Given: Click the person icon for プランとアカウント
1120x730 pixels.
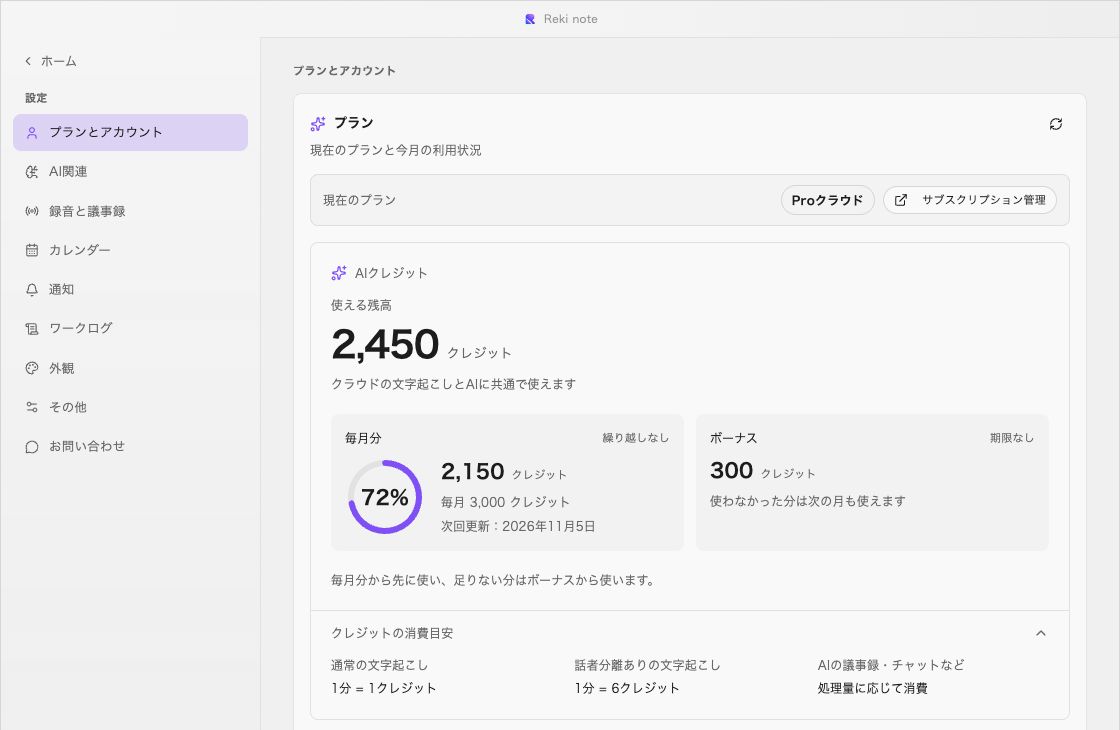Looking at the screenshot, I should [31, 133].
